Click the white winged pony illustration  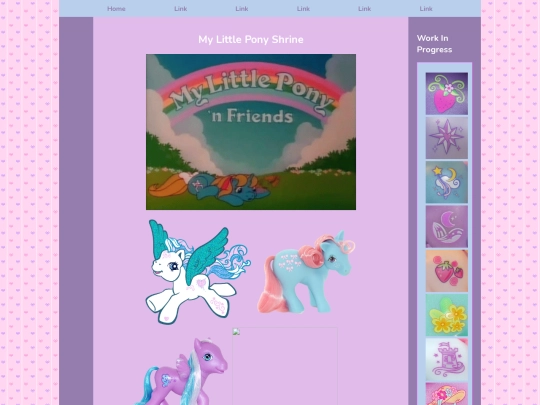(198, 272)
